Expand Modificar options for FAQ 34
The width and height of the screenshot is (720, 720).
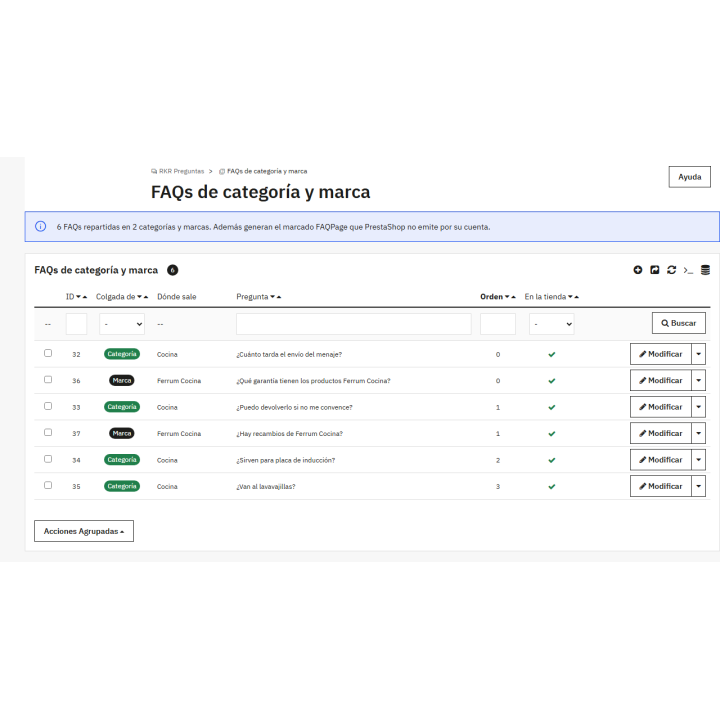[698, 460]
